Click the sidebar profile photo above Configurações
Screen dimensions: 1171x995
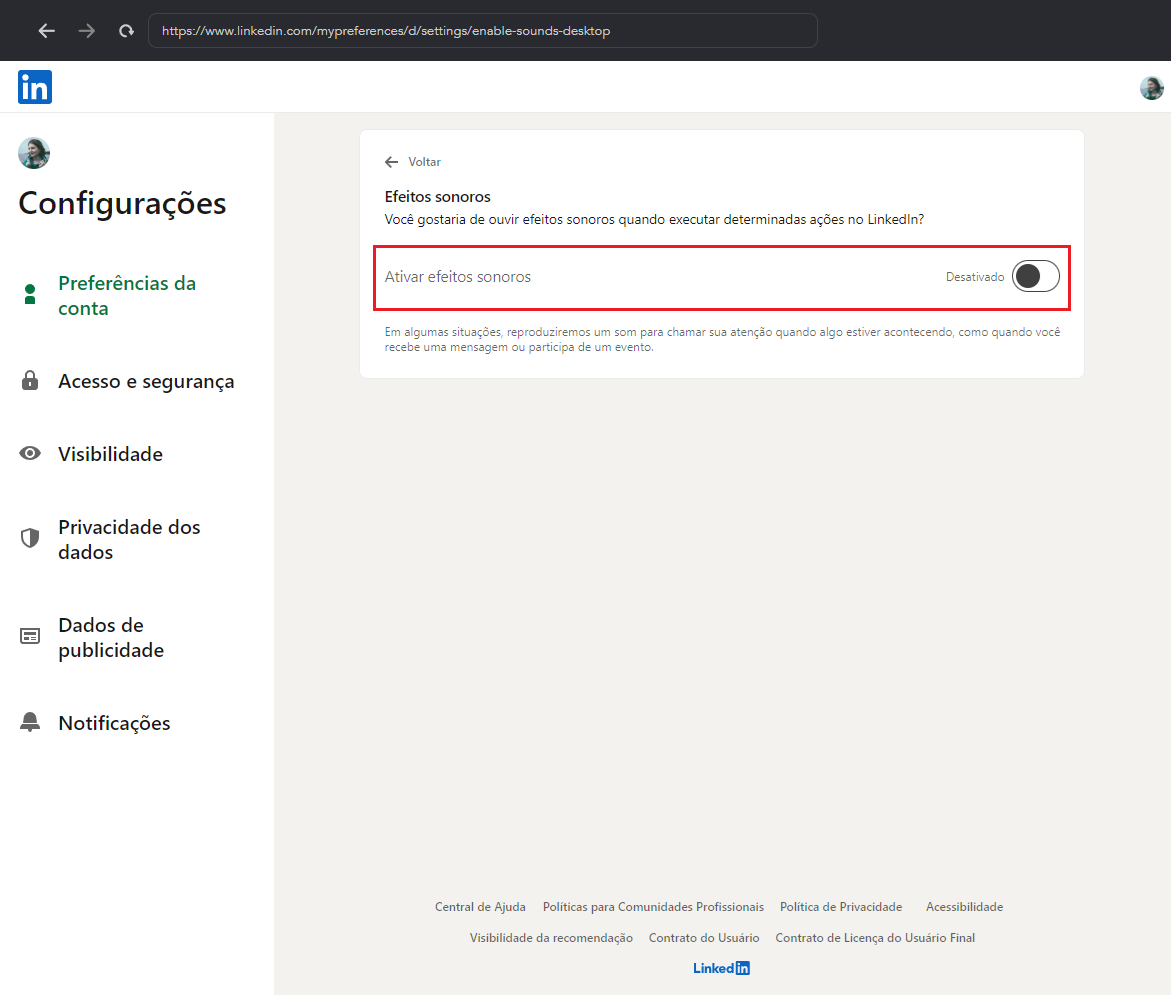coord(34,153)
